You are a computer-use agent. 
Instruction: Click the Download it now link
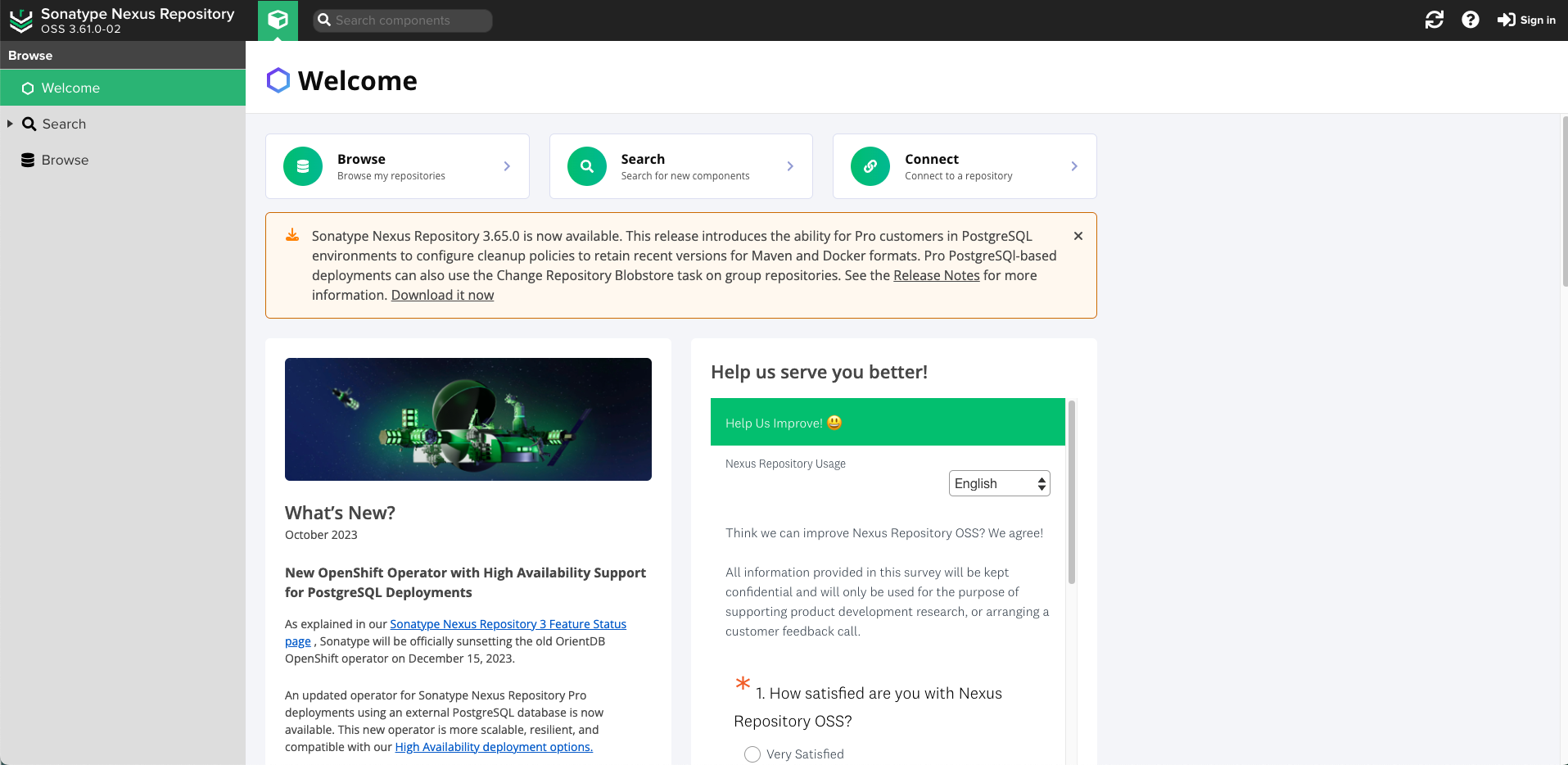(441, 295)
